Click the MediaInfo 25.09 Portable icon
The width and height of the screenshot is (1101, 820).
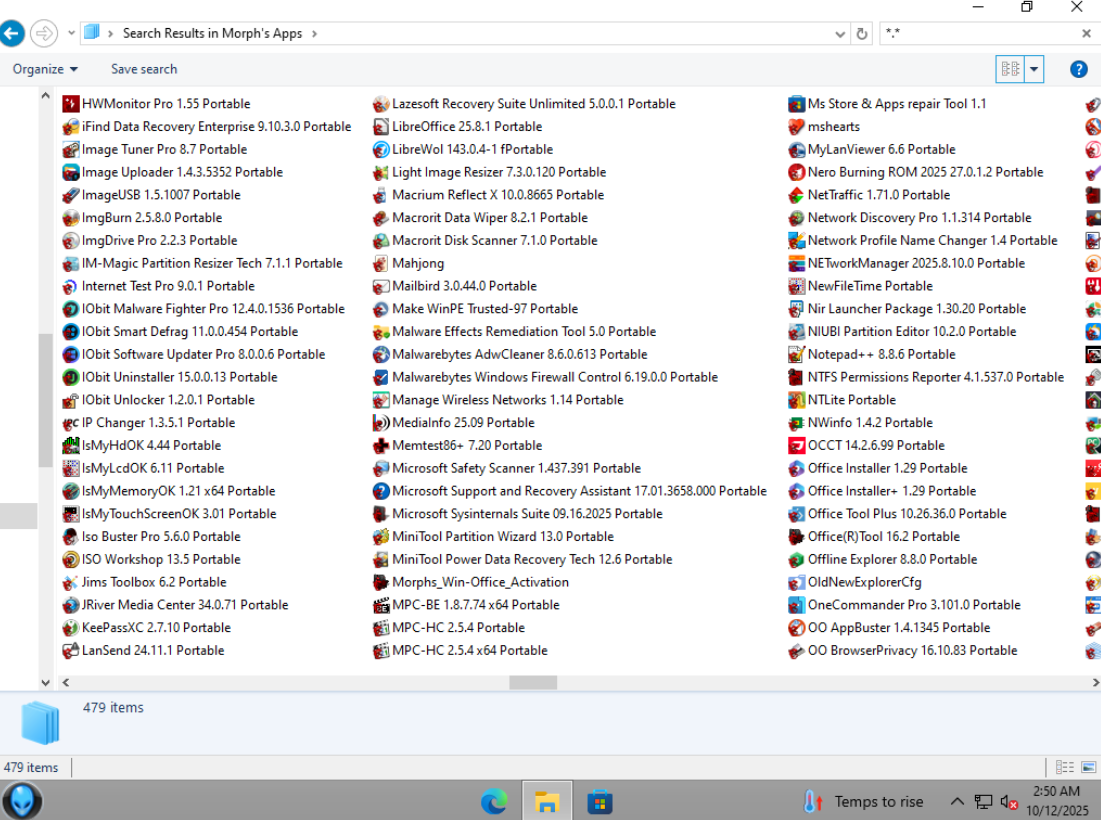[381, 423]
